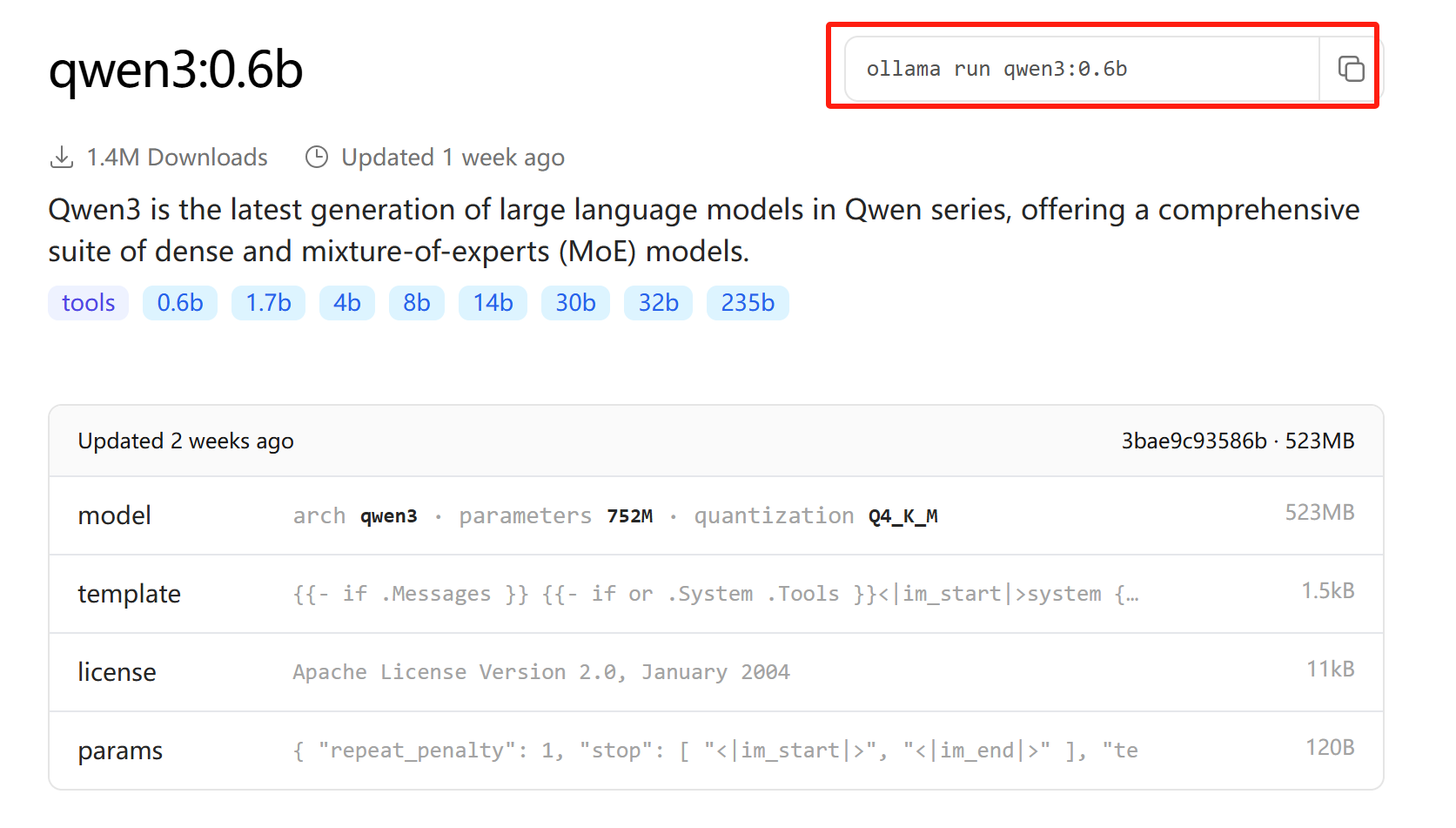Select the 30b size tag
The width and height of the screenshot is (1456, 828).
click(x=575, y=303)
